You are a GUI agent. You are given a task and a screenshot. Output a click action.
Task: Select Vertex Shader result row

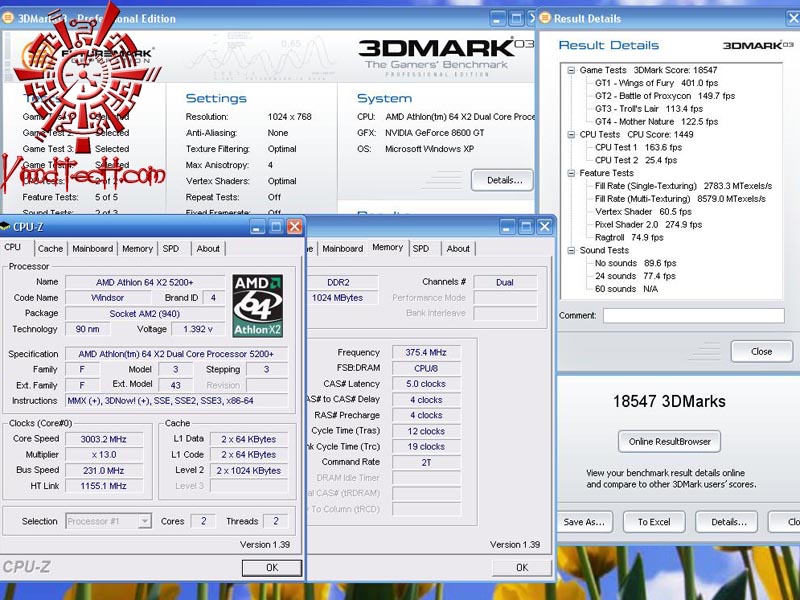pyautogui.click(x=643, y=212)
